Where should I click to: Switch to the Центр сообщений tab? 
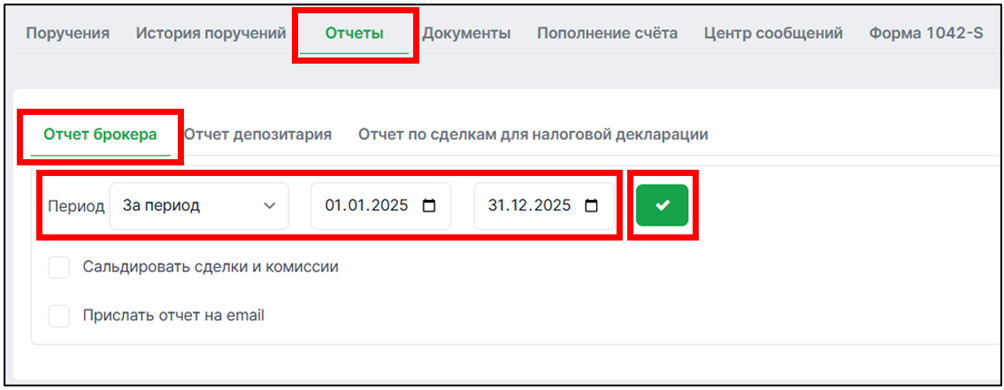click(x=773, y=33)
